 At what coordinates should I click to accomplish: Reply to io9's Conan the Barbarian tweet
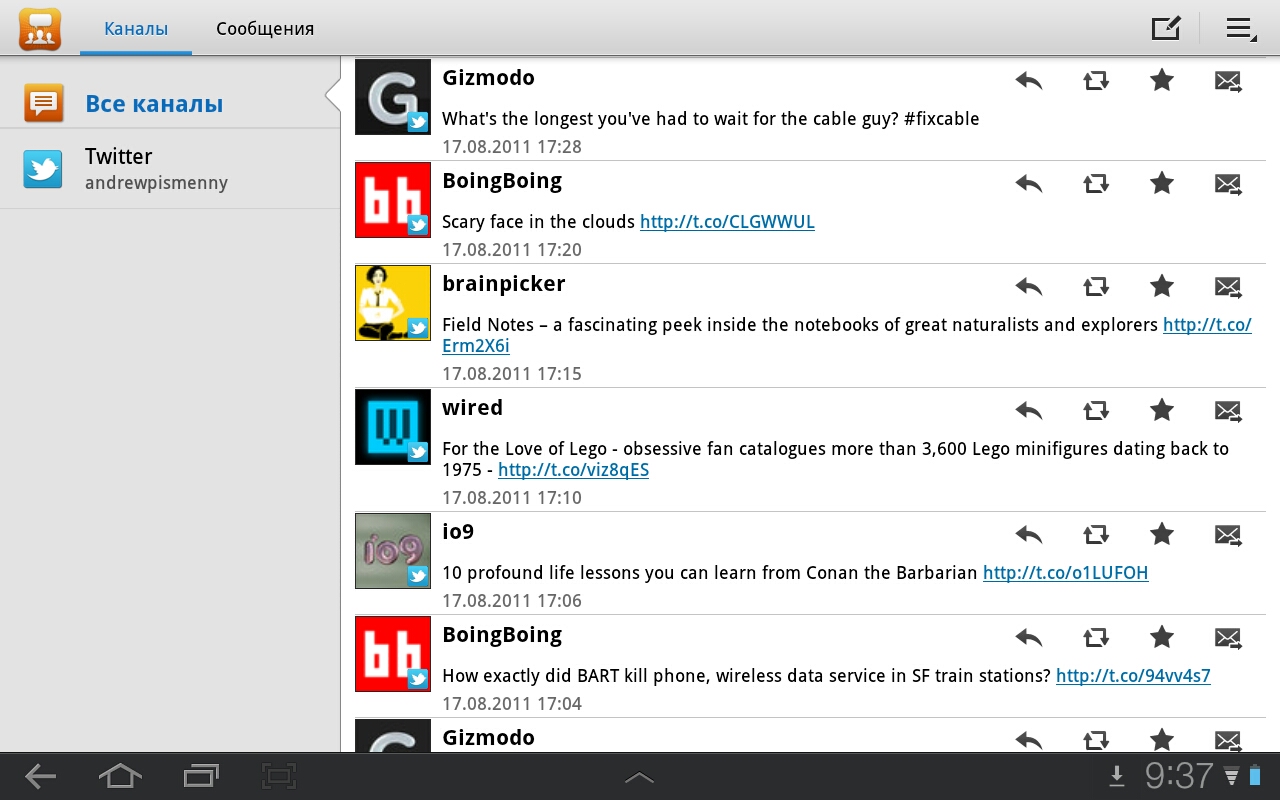[x=1028, y=535]
